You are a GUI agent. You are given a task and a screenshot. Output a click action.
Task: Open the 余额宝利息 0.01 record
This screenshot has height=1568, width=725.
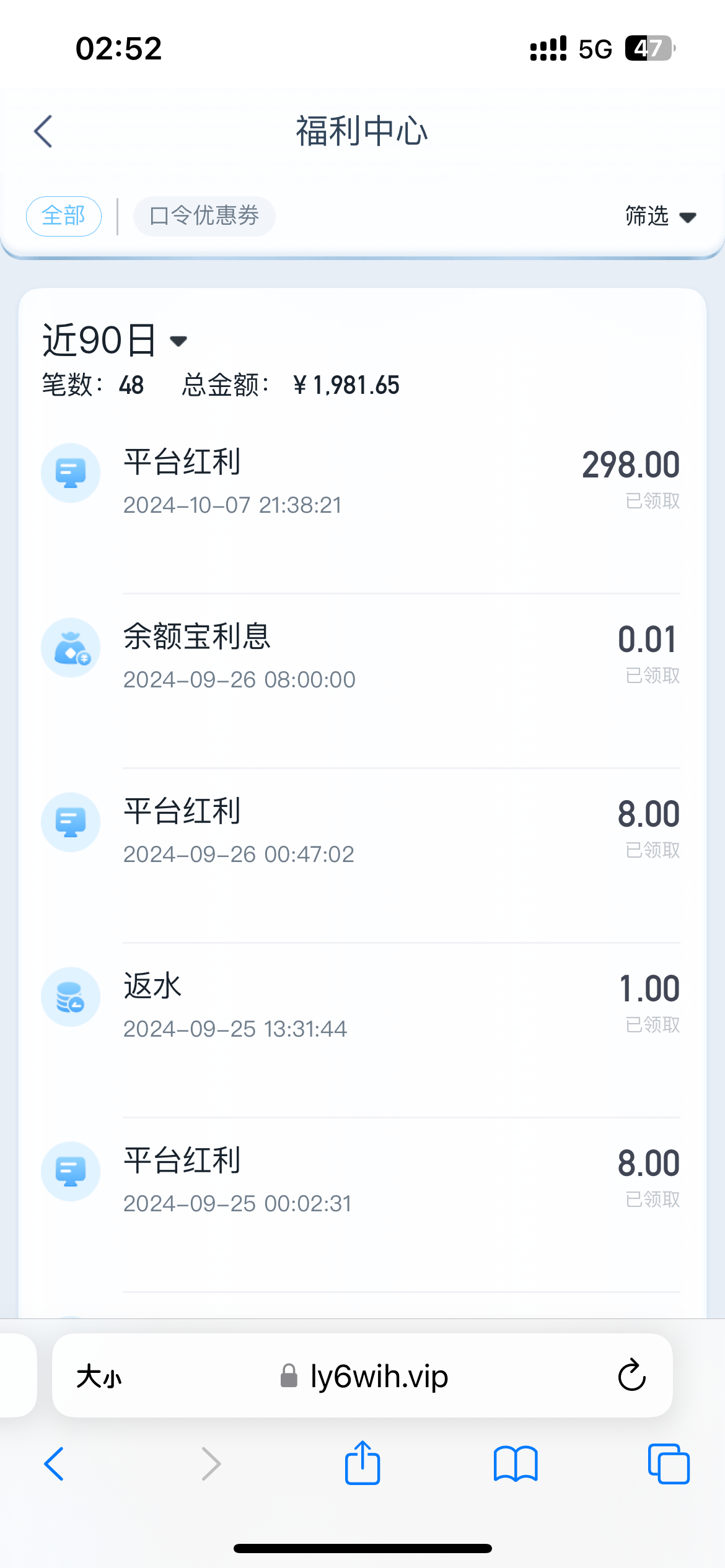point(397,658)
